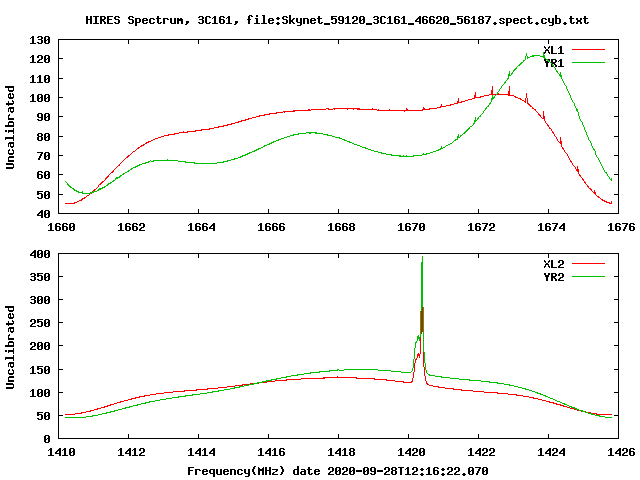Screen dimensions: 640x480
Task: Click the bottom plot's Uncalibrated axis label
Action: pyautogui.click(x=10, y=347)
